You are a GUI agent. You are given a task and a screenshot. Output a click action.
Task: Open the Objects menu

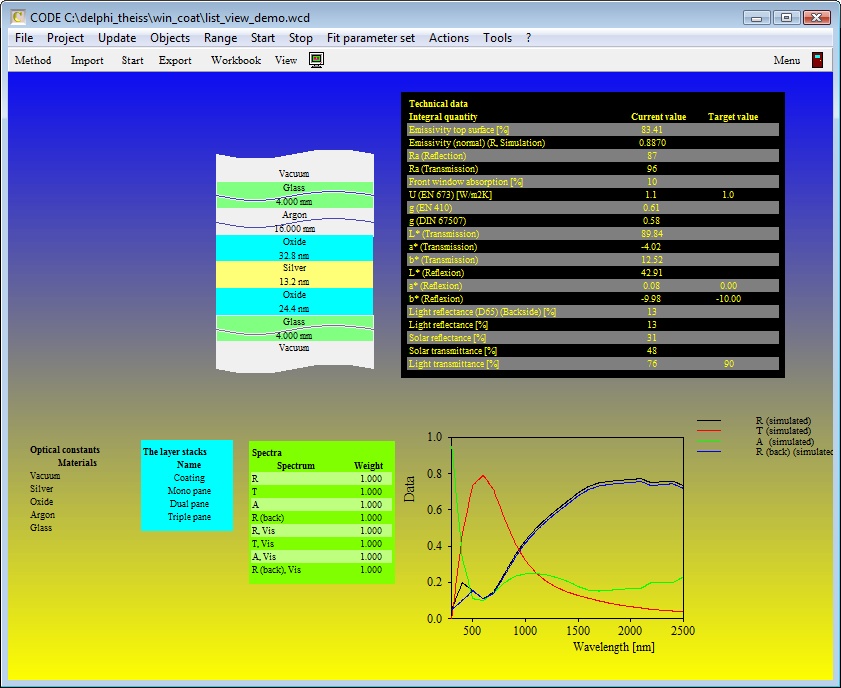170,38
